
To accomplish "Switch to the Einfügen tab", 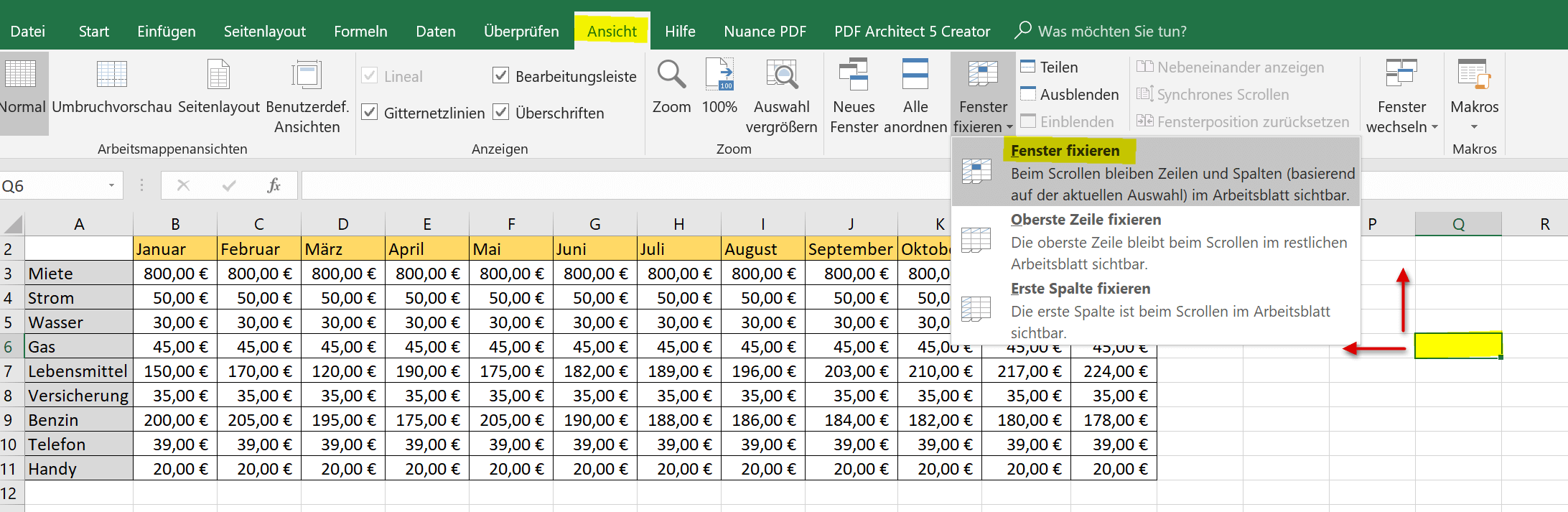I will tap(167, 32).
